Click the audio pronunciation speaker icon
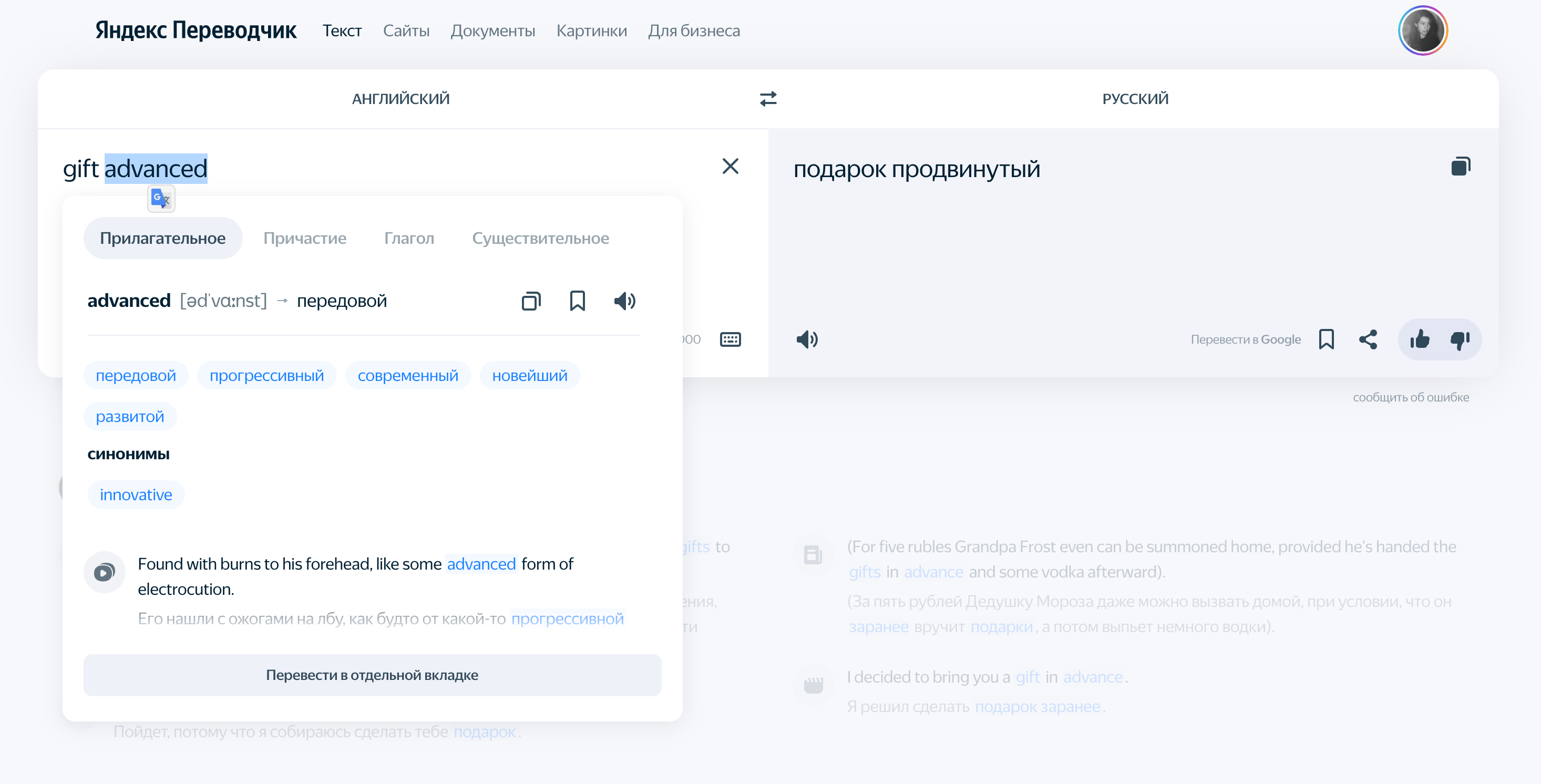 [625, 300]
